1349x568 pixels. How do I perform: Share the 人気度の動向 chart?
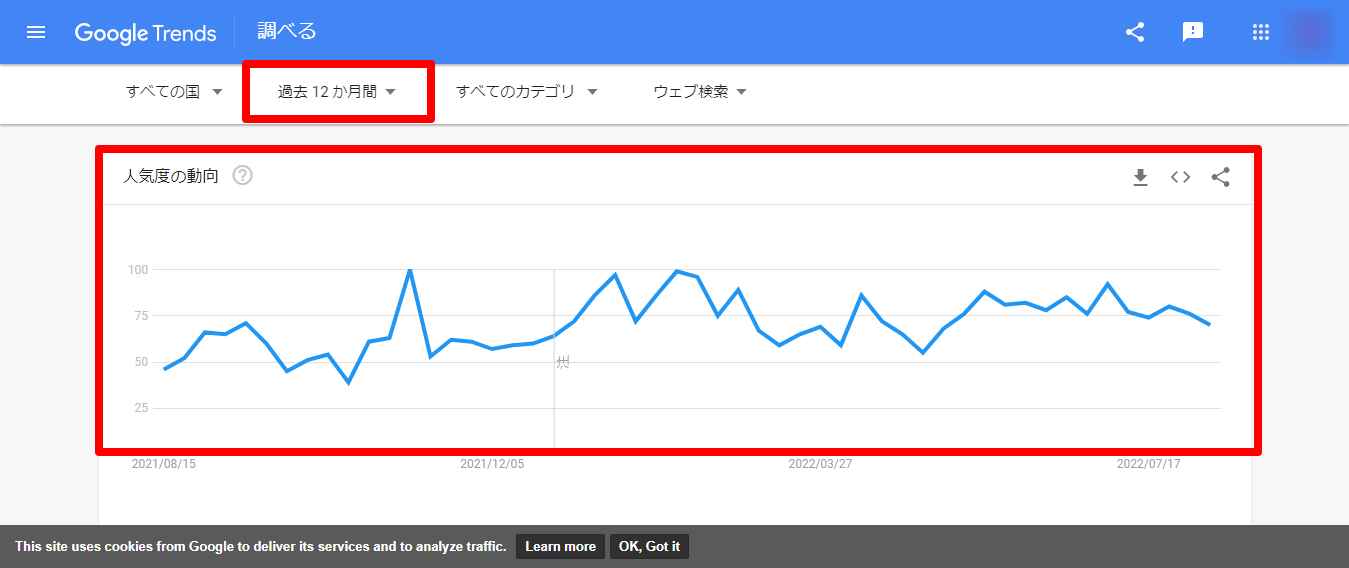(x=1221, y=178)
